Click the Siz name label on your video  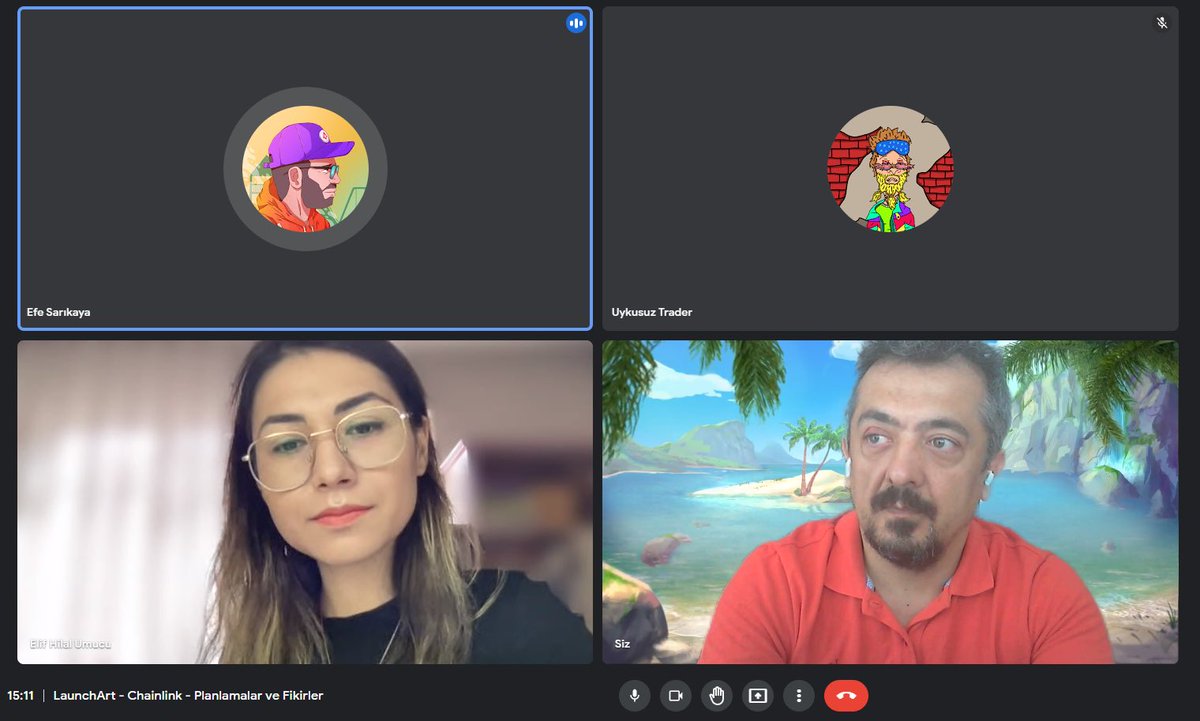[x=621, y=644]
